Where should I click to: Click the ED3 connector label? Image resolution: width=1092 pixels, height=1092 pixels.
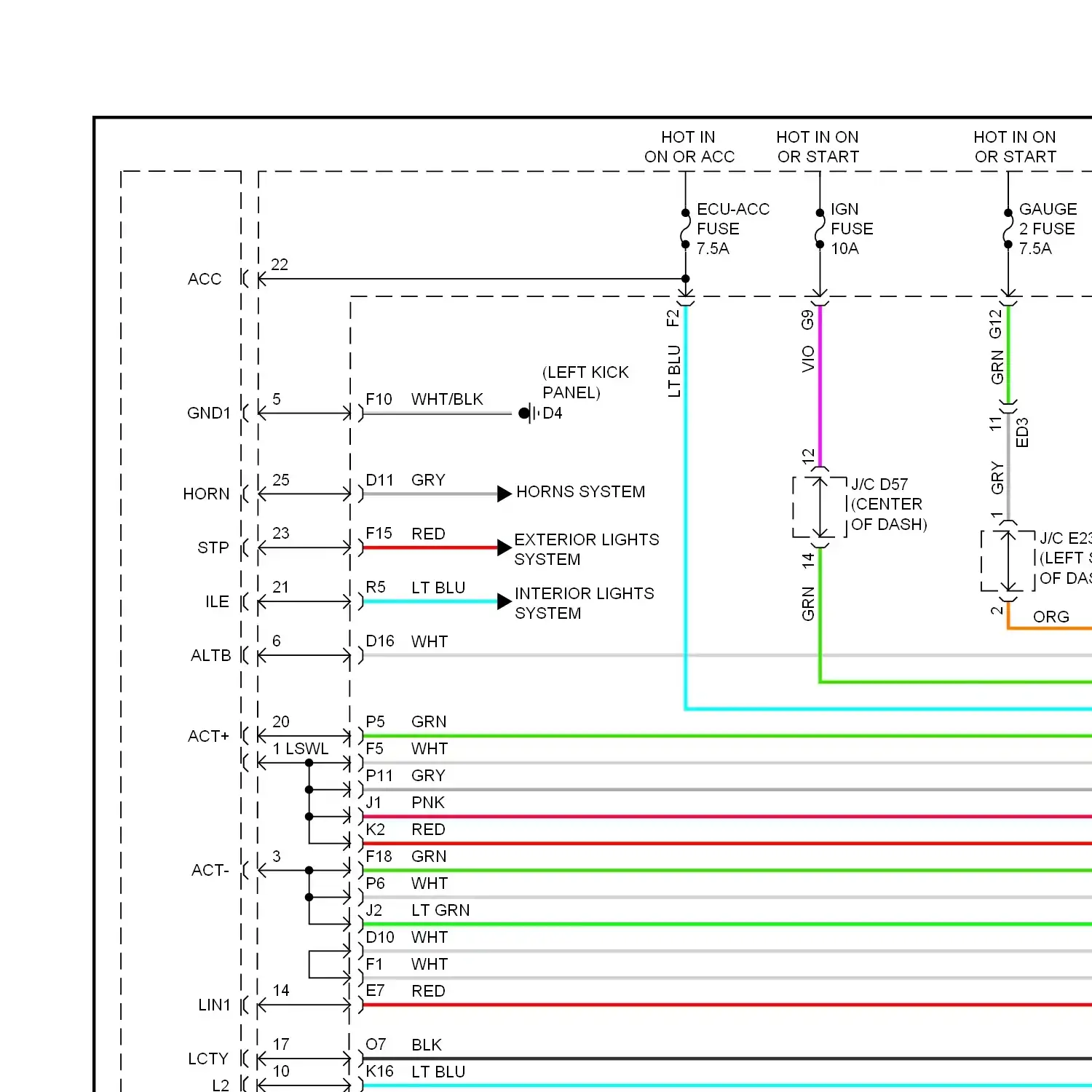pyautogui.click(x=1022, y=432)
